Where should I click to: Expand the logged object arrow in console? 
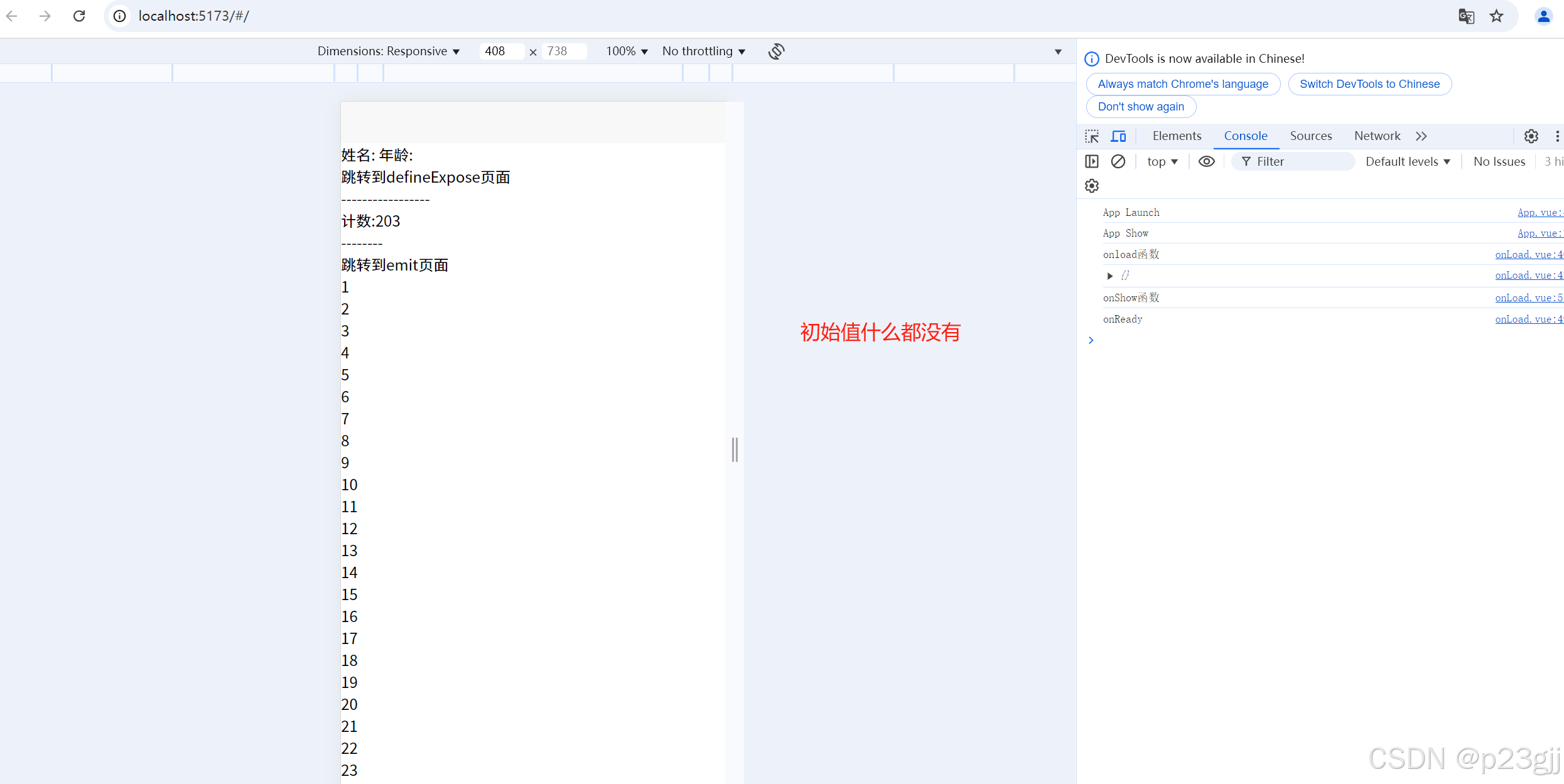tap(1109, 276)
